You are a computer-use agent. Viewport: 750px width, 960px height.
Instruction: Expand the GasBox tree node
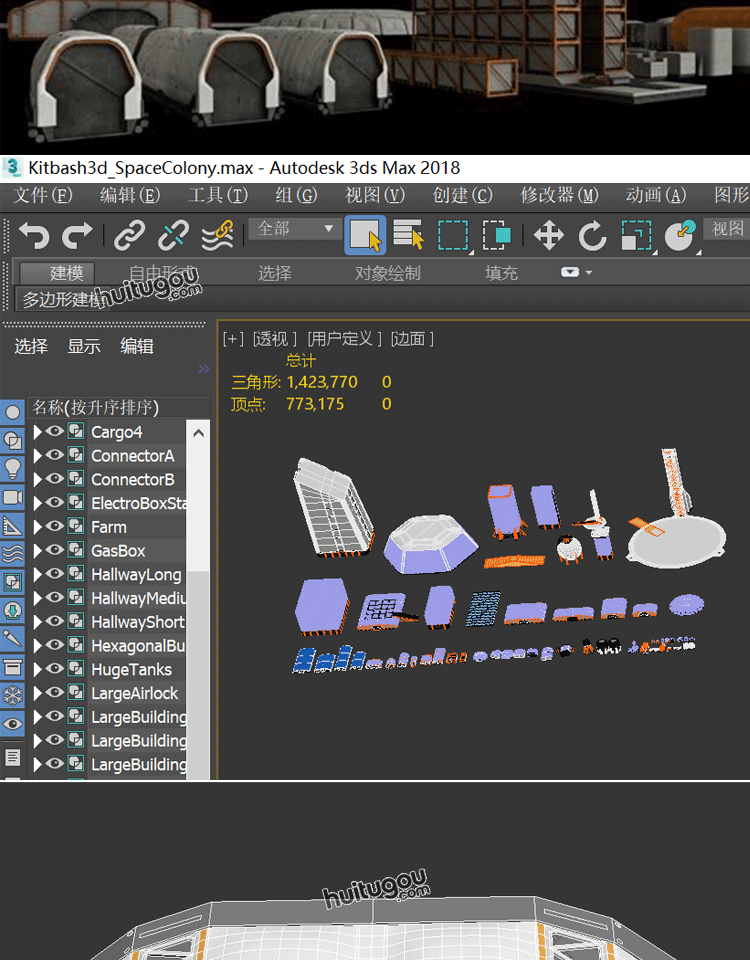click(37, 550)
